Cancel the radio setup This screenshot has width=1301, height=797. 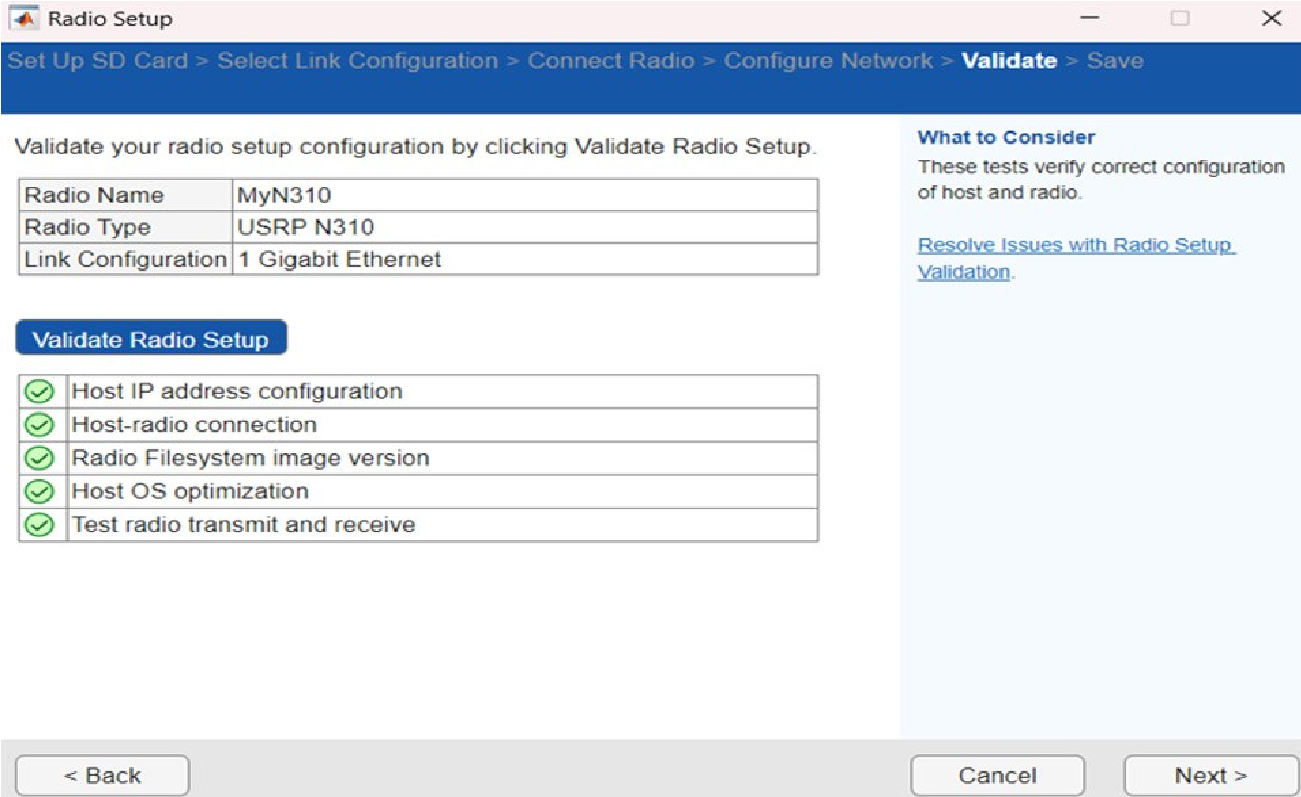pos(997,776)
